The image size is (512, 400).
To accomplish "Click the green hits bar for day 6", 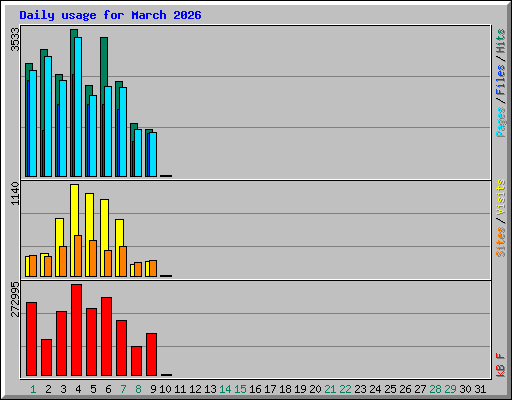I will tap(104, 62).
